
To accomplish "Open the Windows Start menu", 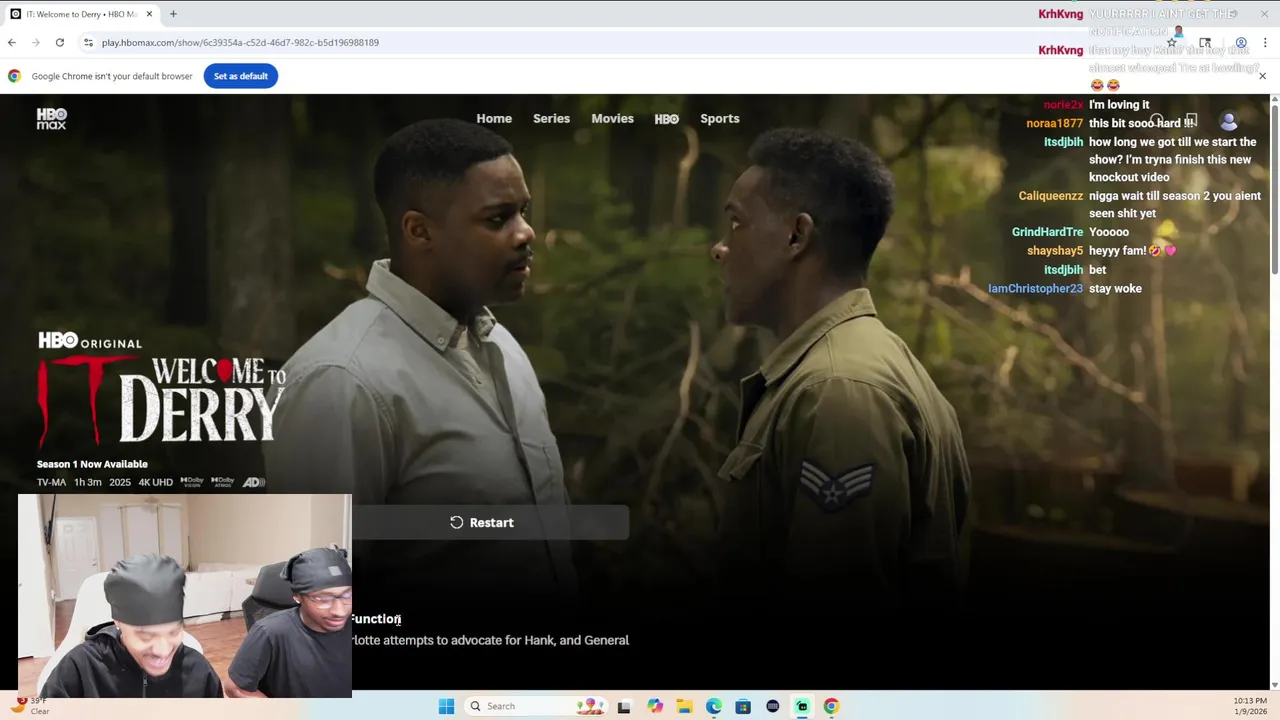I will (446, 706).
